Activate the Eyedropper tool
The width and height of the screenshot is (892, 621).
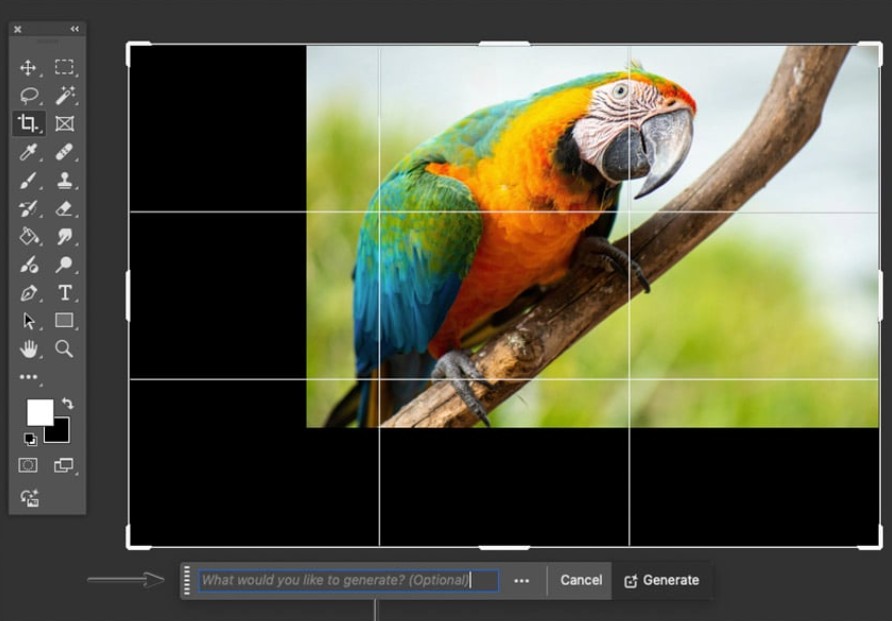coord(28,152)
